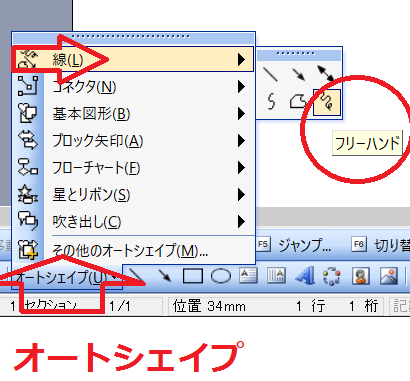Pick the Rectangle tool on drawing toolbar
The height and width of the screenshot is (381, 410).
pos(193,276)
